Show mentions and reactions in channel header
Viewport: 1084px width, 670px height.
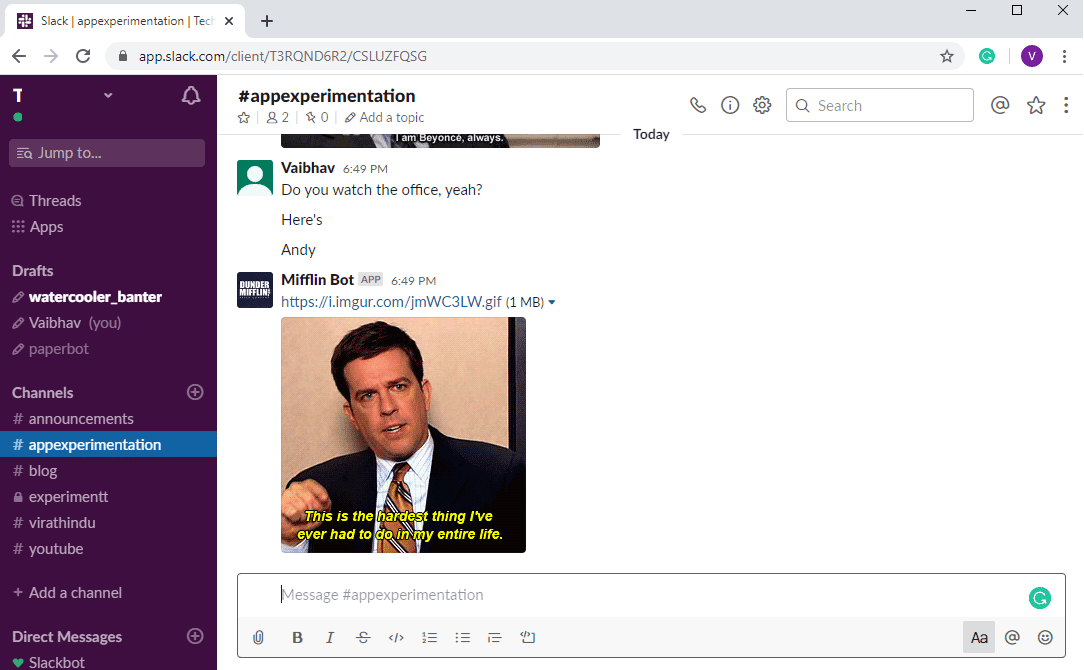tap(1000, 105)
